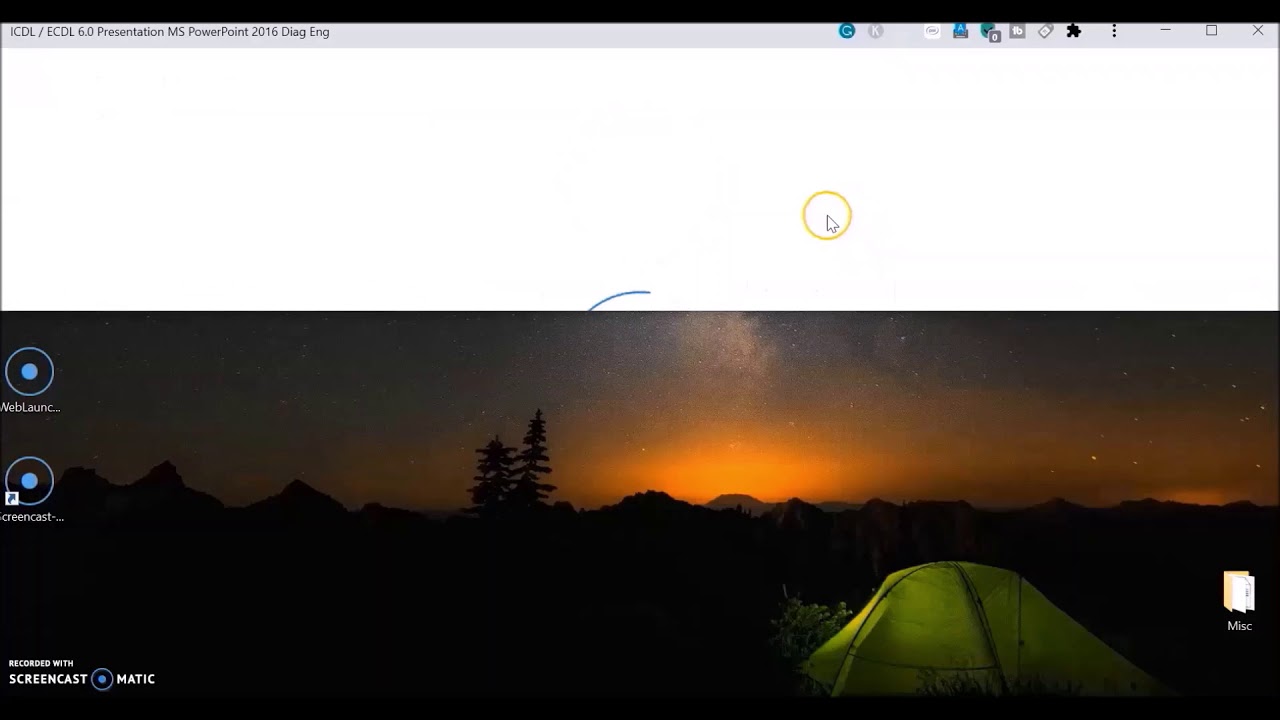Click the grey K extension icon
Screen dimensions: 1280x720
(876, 31)
